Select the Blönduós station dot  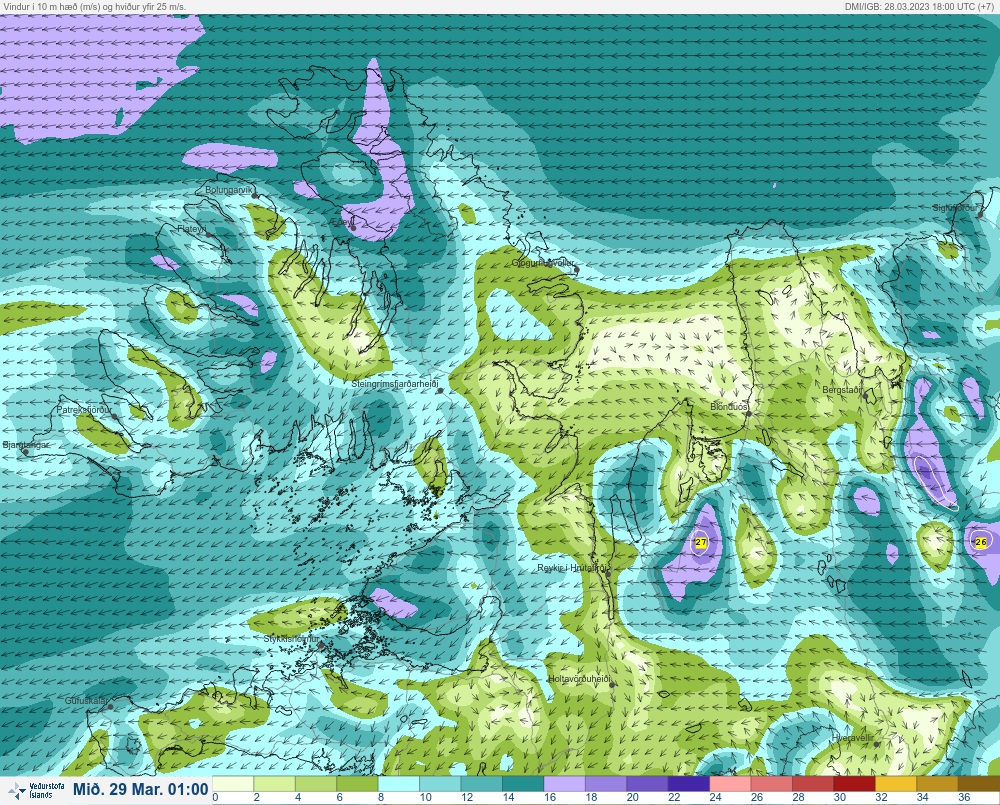pos(749,414)
